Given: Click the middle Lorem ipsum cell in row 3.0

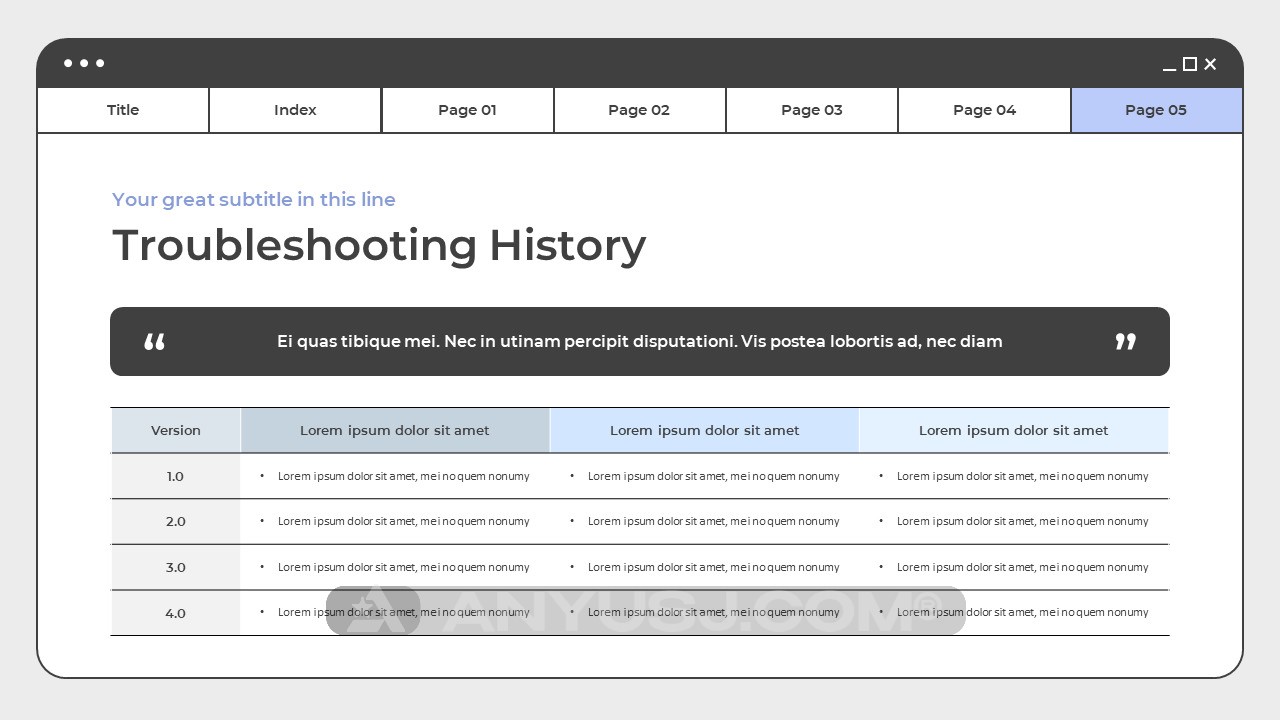Looking at the screenshot, I should coord(704,567).
